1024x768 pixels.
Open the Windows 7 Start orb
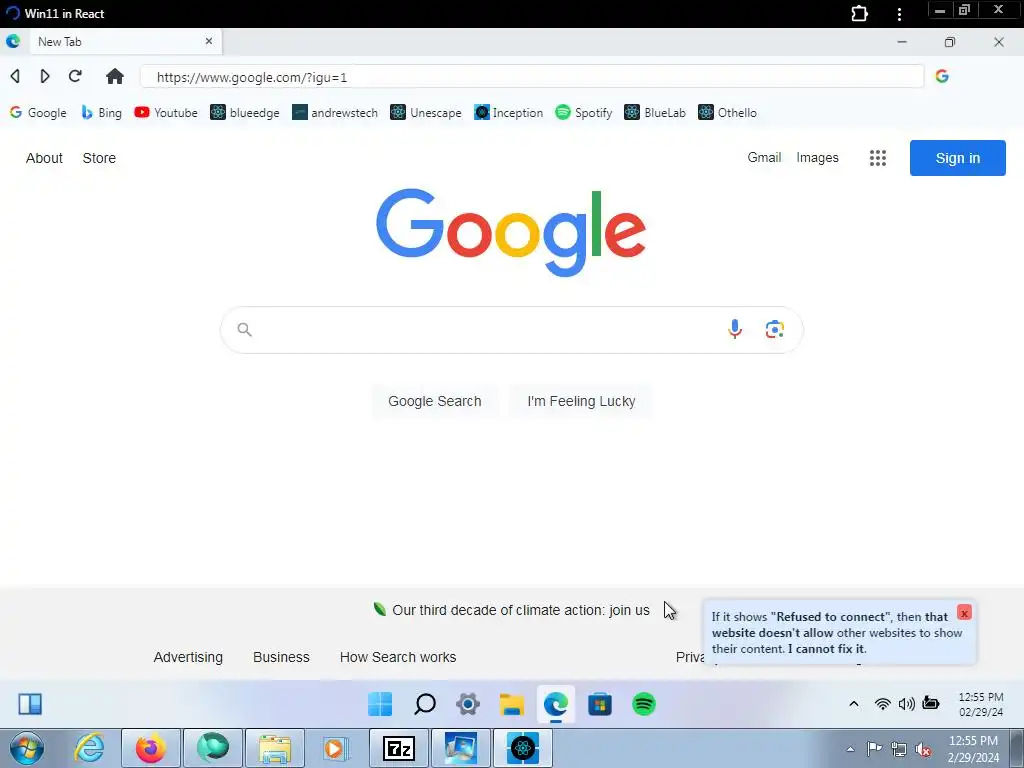tap(26, 748)
